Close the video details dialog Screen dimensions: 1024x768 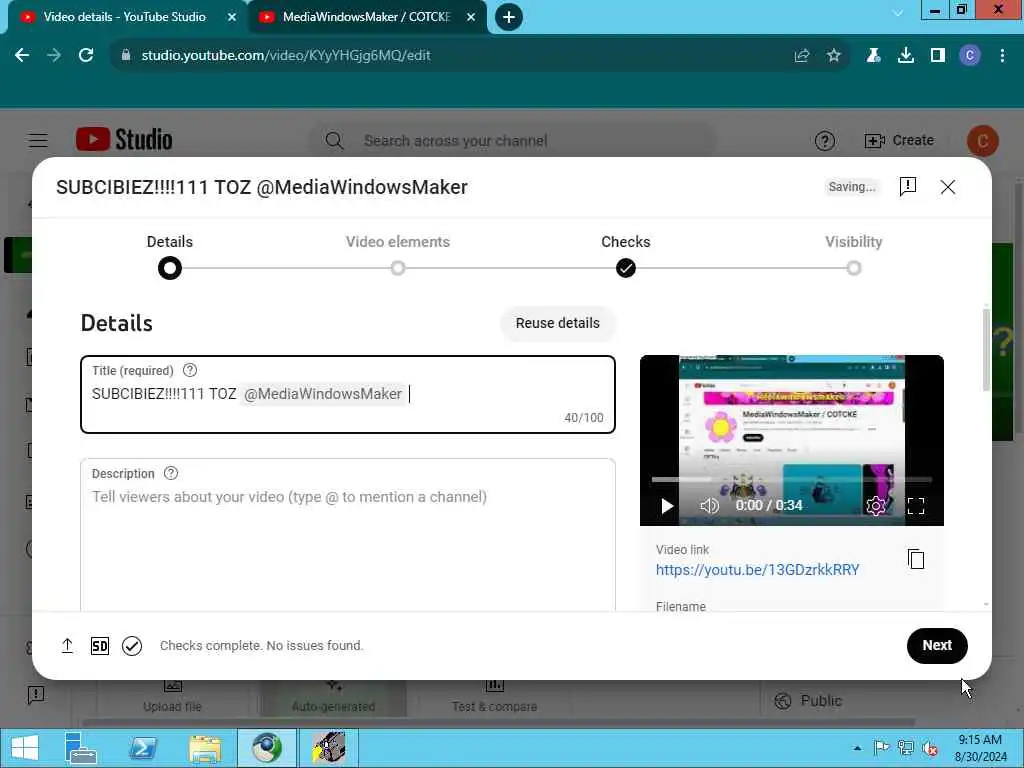[948, 187]
